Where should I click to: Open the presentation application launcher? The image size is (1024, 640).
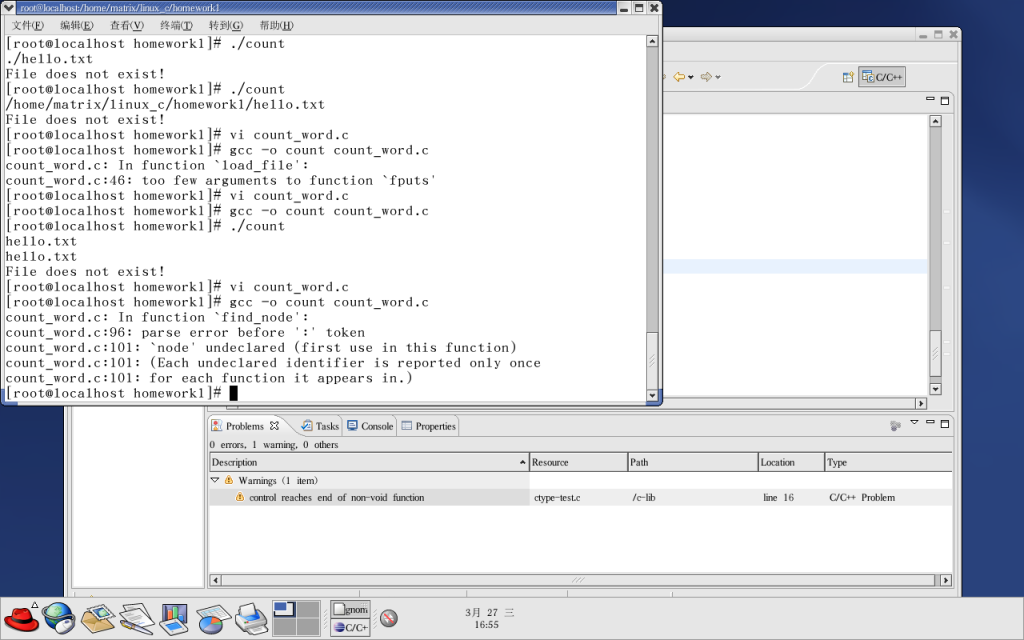coord(174,619)
